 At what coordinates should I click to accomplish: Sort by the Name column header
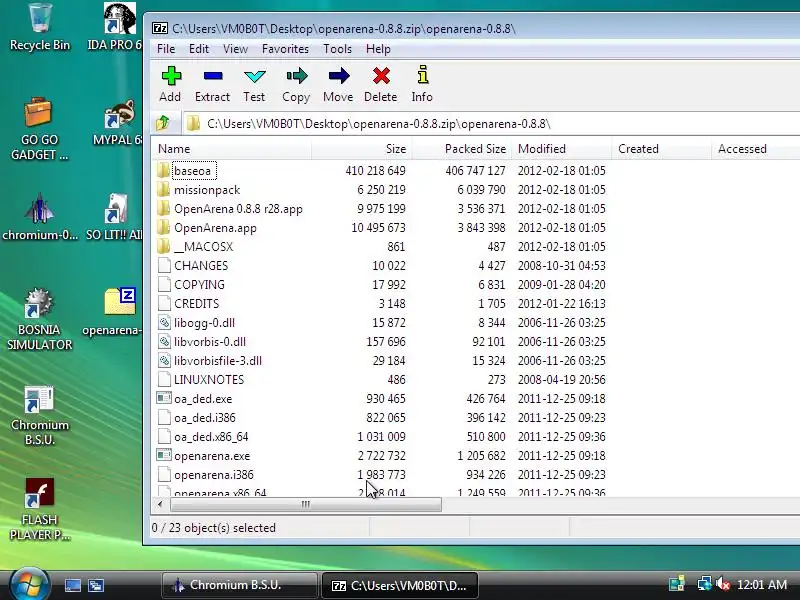tap(231, 149)
